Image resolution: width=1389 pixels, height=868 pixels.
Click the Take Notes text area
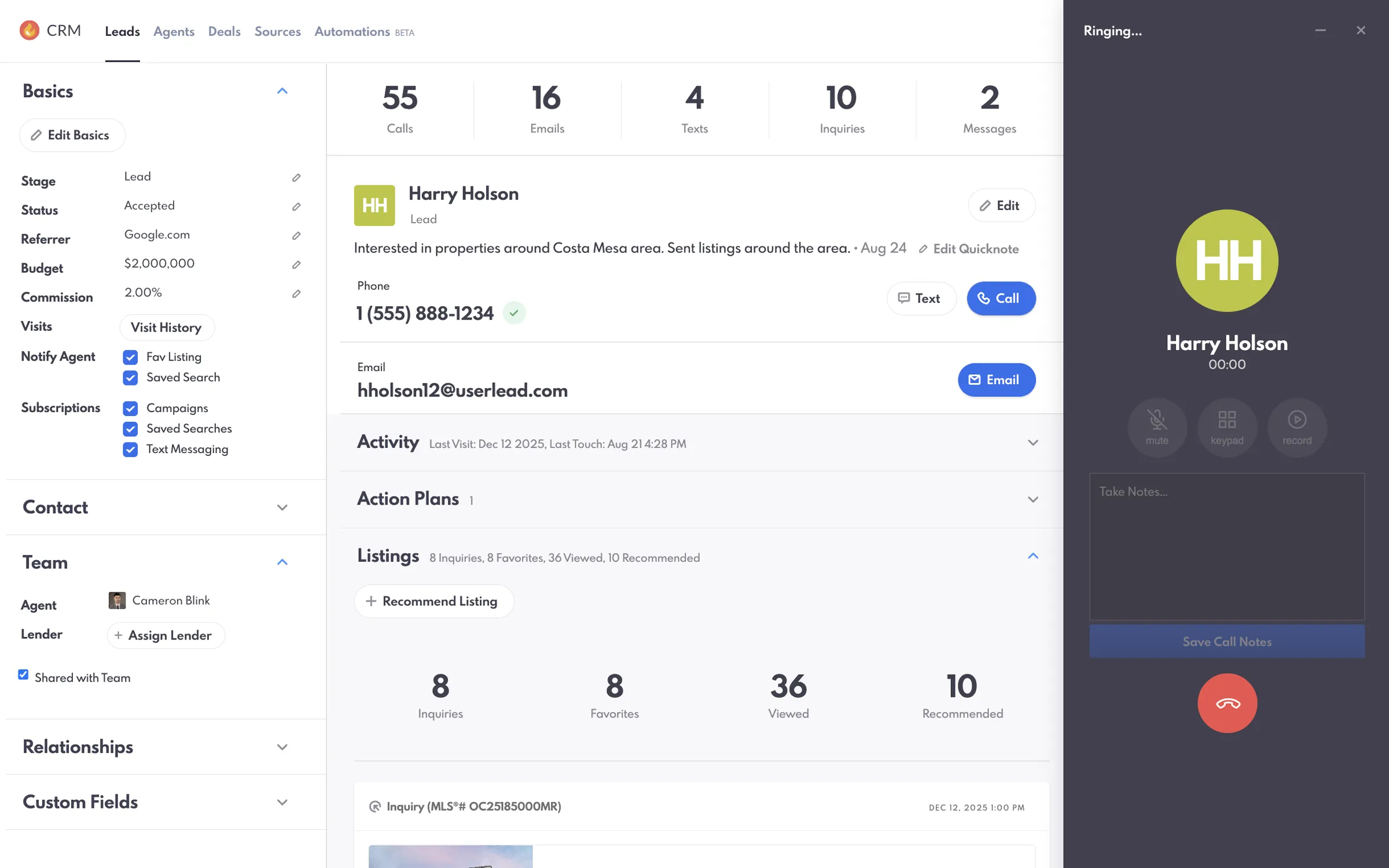click(x=1227, y=547)
